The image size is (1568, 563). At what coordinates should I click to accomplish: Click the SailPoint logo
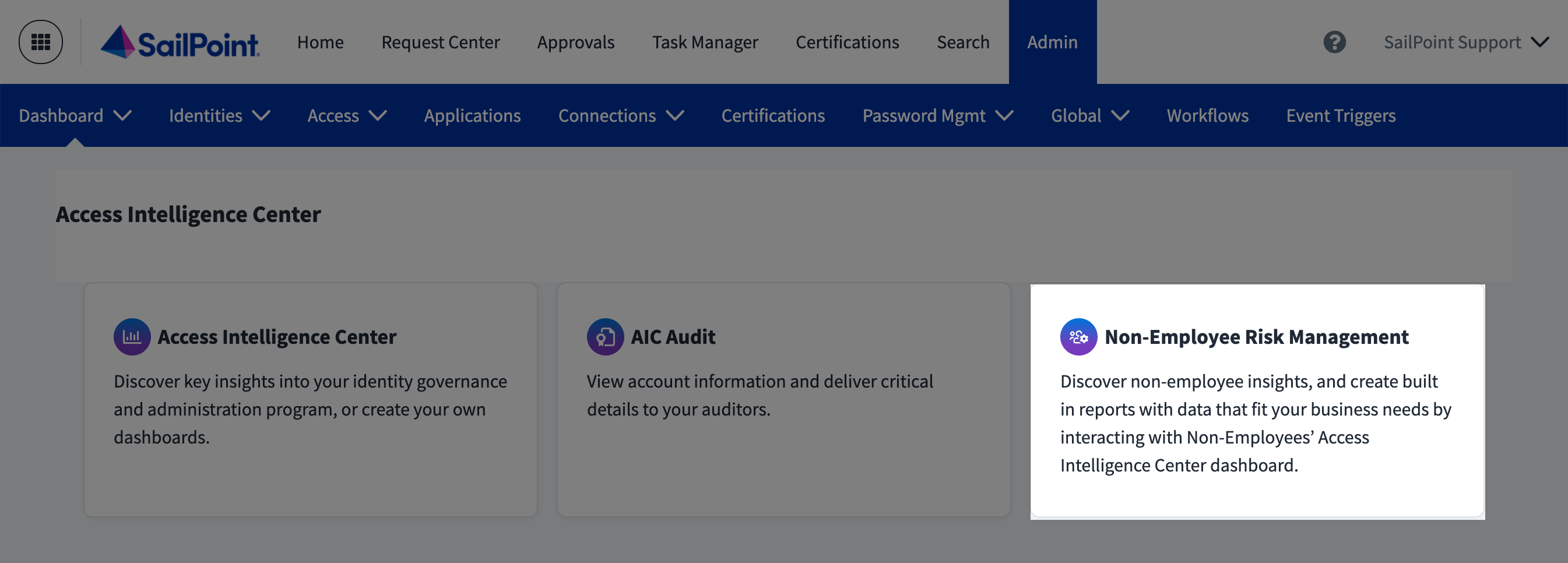[x=180, y=42]
